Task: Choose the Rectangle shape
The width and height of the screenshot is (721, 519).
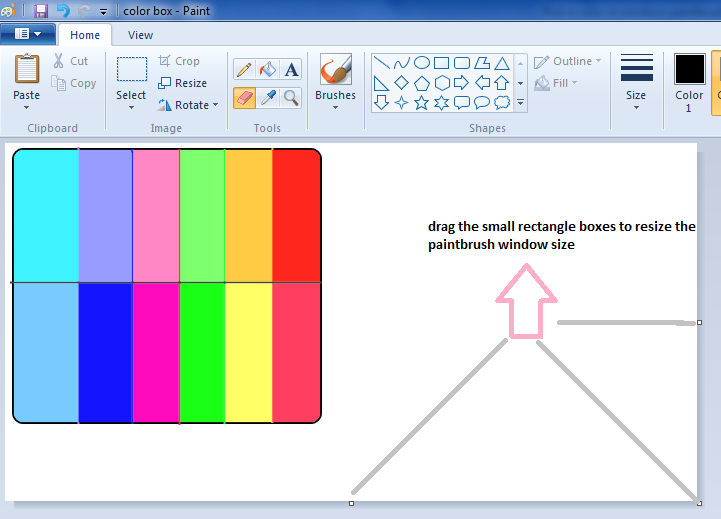Action: 441,63
